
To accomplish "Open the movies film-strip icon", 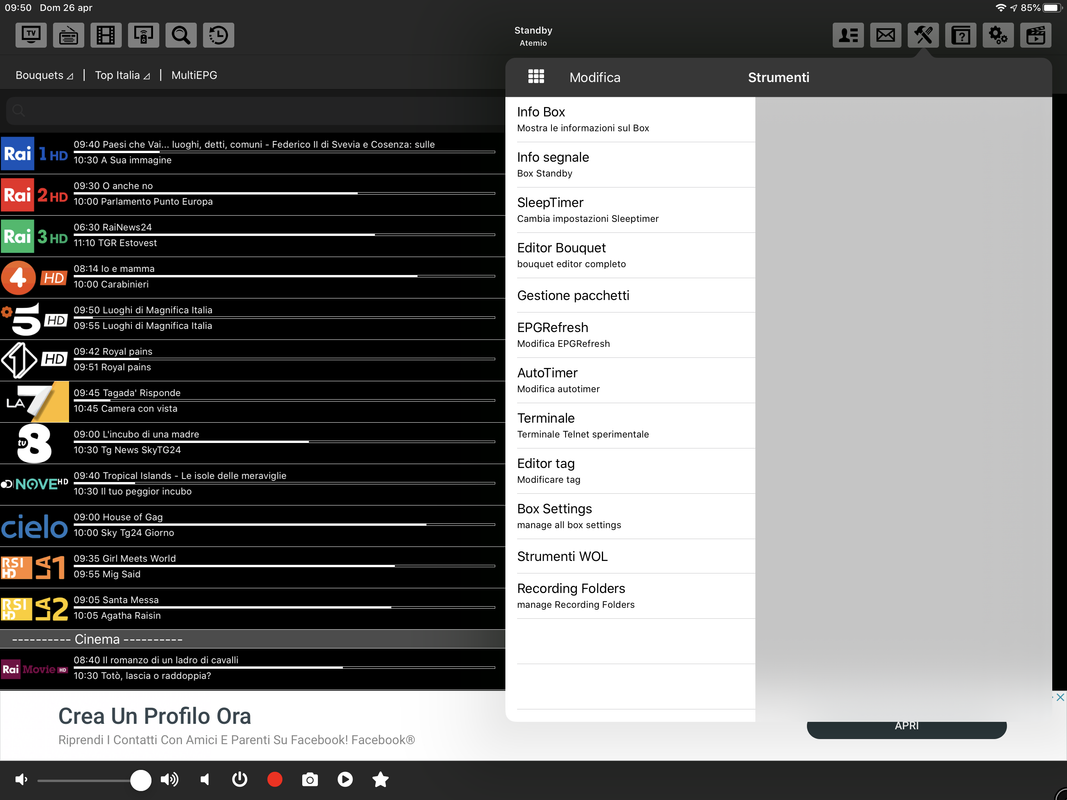I will pos(106,35).
